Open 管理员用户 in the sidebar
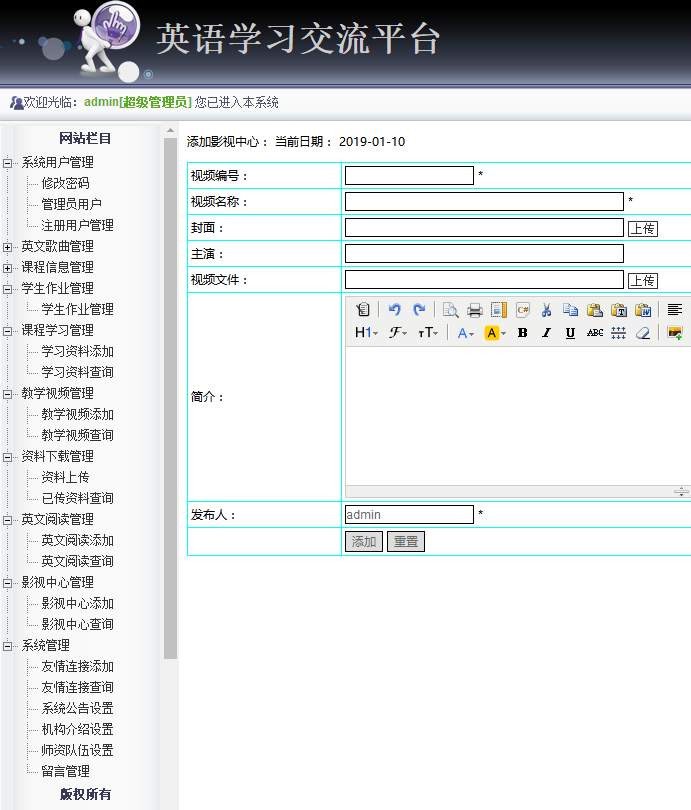 [x=72, y=204]
